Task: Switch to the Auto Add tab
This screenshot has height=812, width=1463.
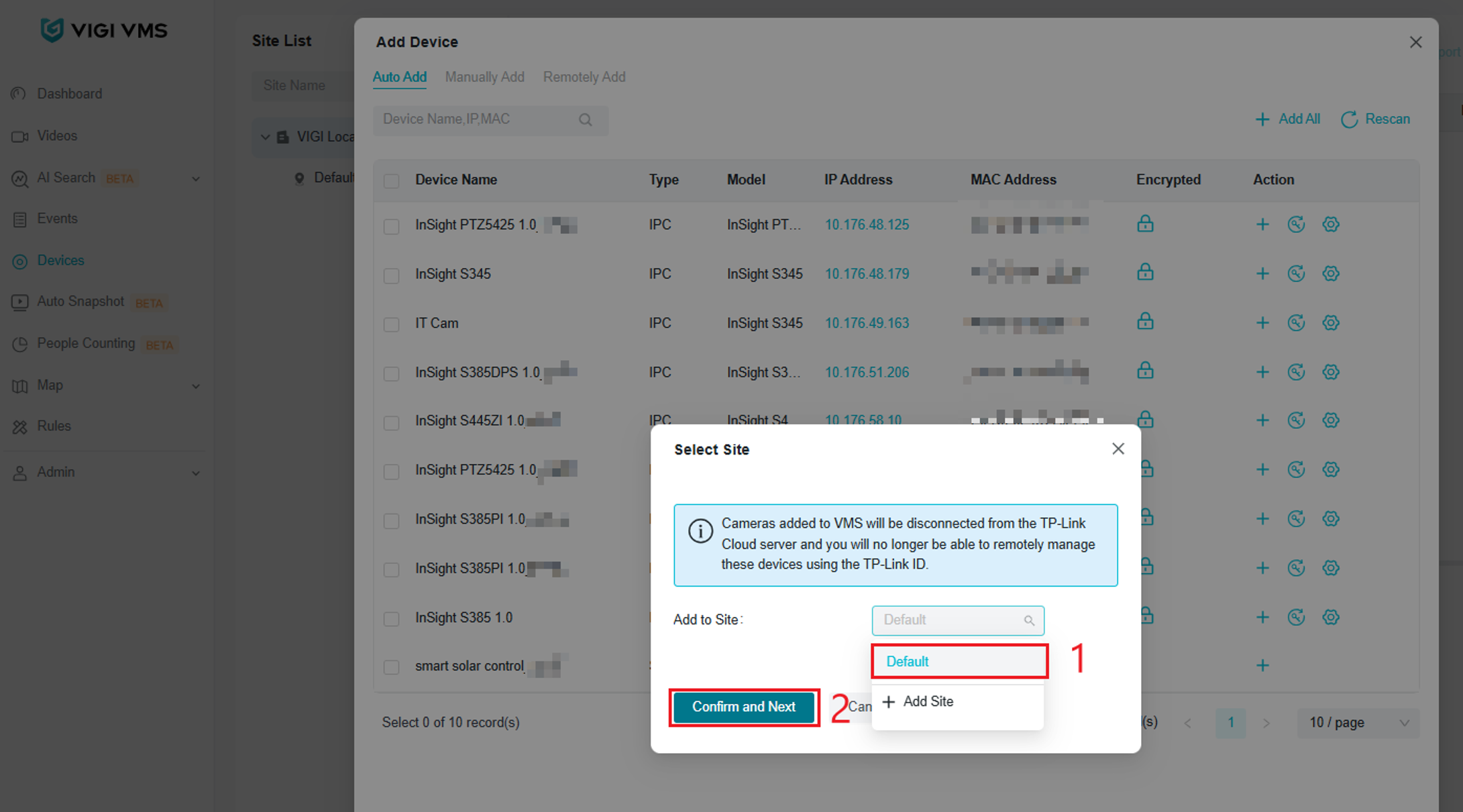Action: tap(400, 77)
